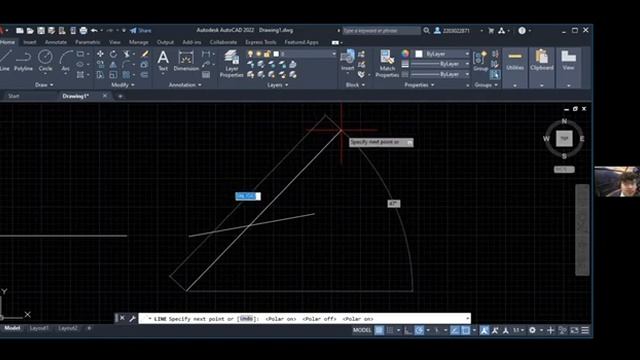Open the Utilities panel icon
The height and width of the screenshot is (360, 640).
click(x=515, y=60)
